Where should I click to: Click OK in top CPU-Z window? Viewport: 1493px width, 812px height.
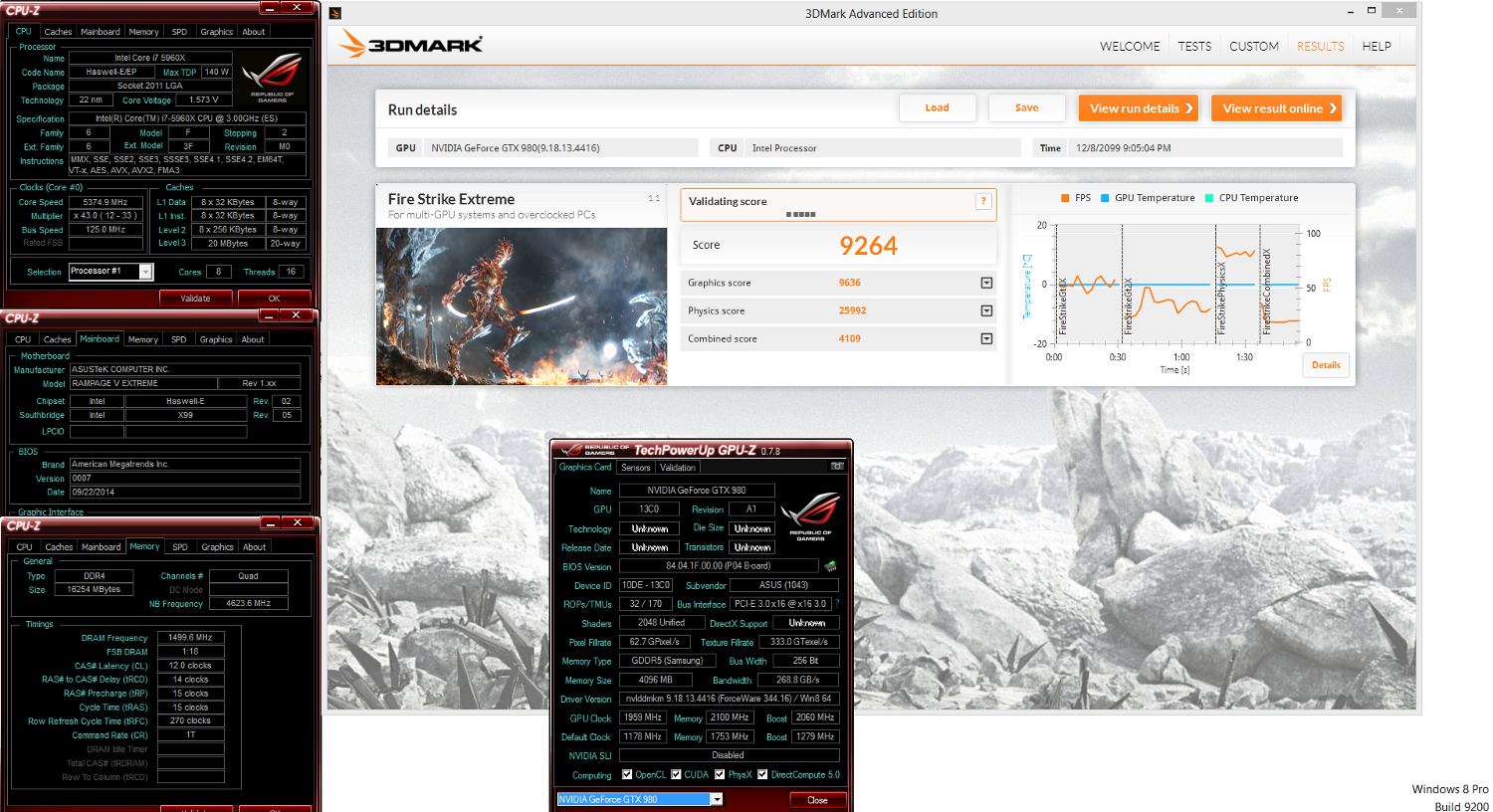pos(274,298)
